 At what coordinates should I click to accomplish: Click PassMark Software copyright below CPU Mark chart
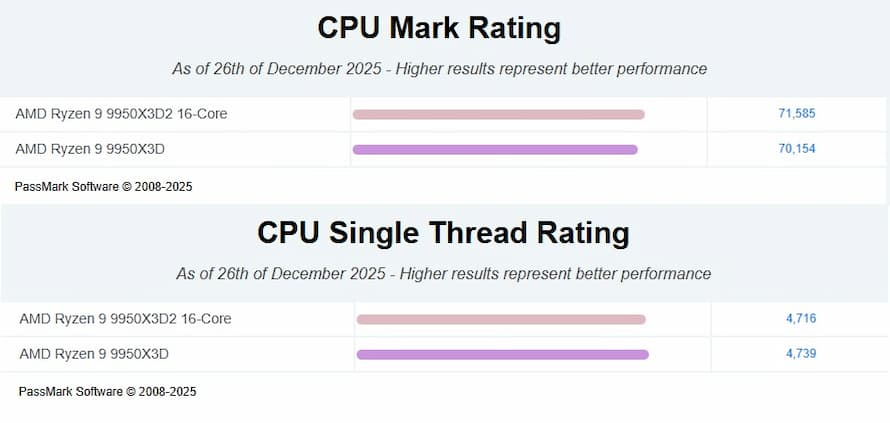point(104,186)
